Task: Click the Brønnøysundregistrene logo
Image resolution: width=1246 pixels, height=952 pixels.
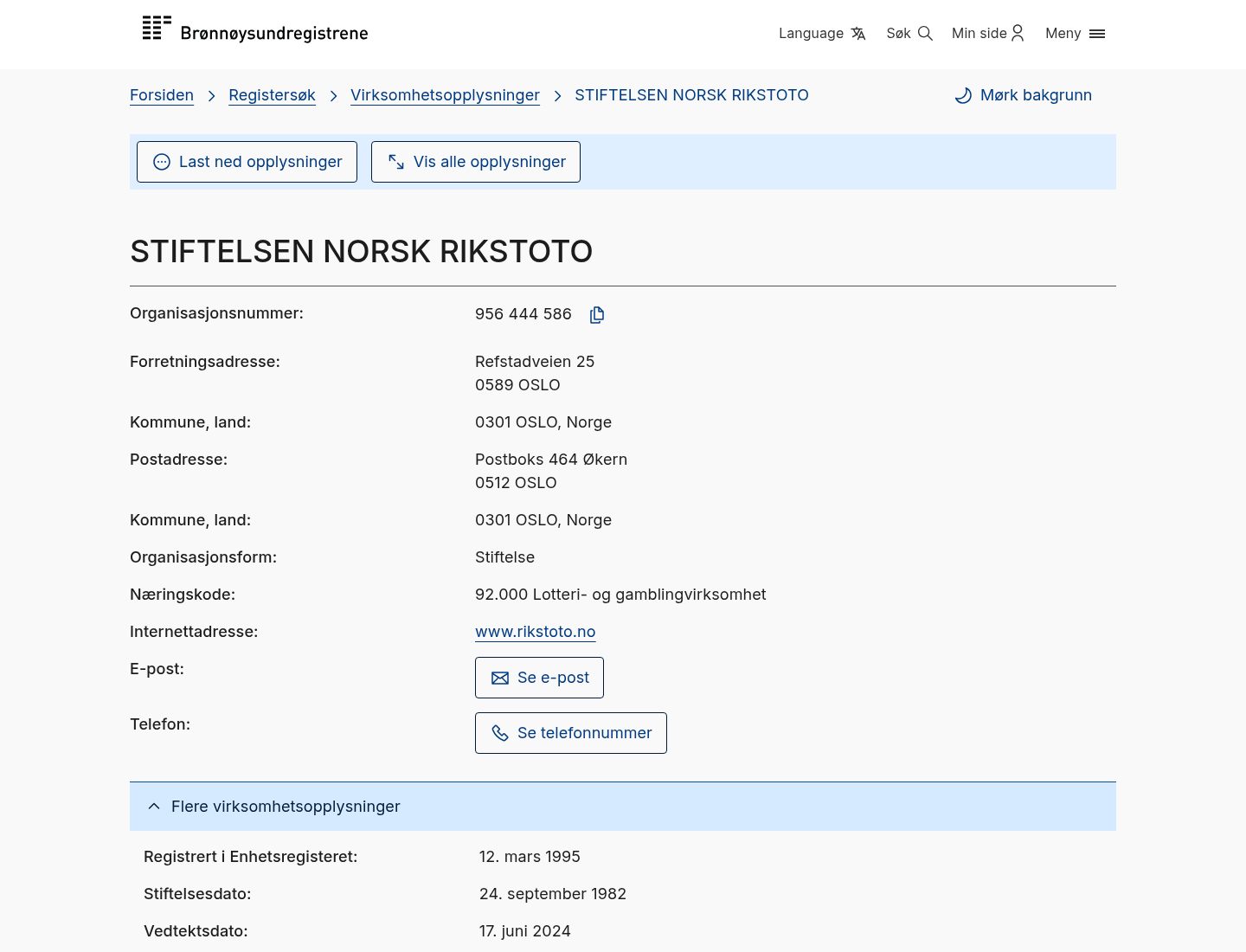Action: [x=255, y=30]
